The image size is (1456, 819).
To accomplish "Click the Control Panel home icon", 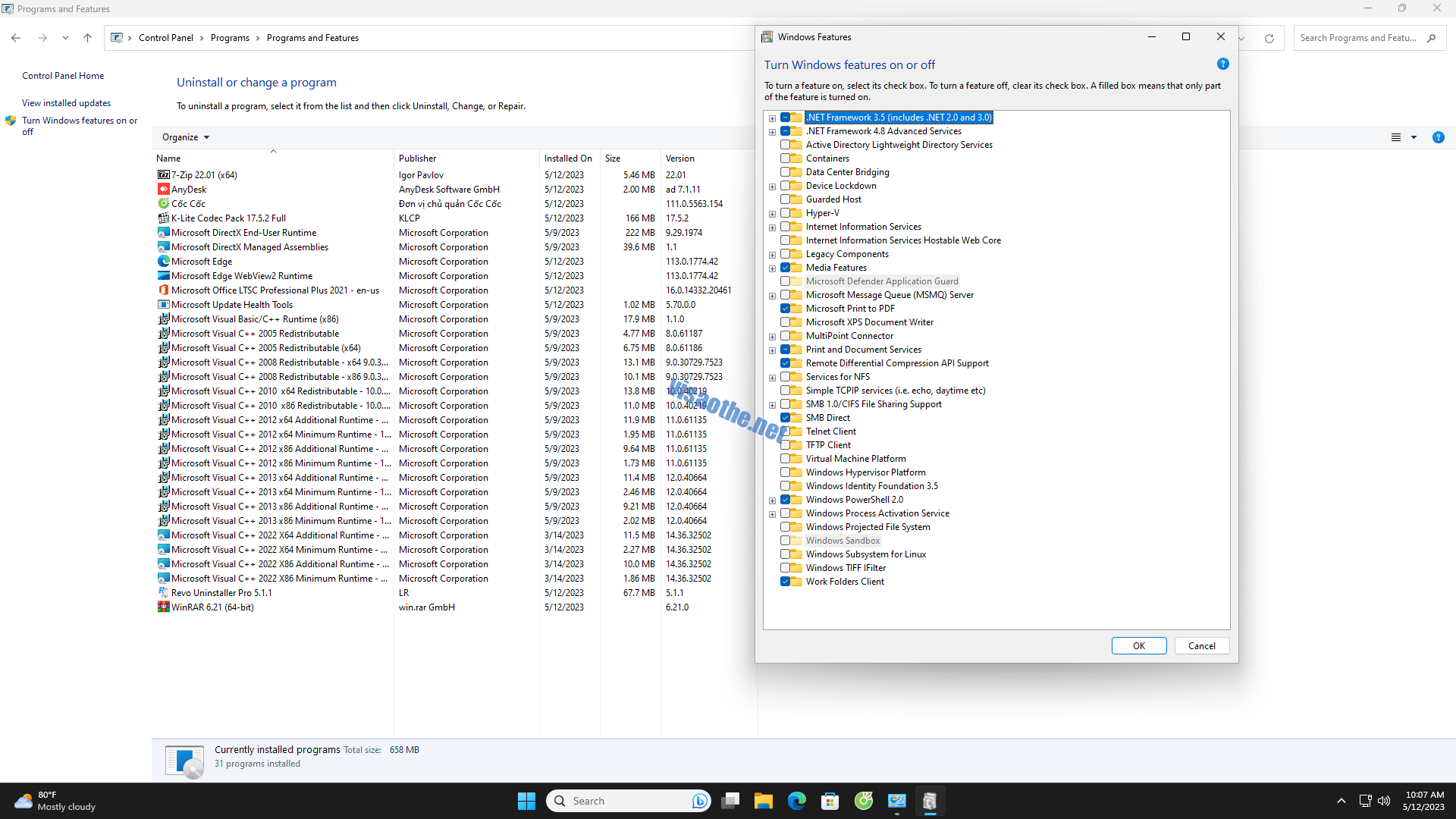I will point(62,75).
